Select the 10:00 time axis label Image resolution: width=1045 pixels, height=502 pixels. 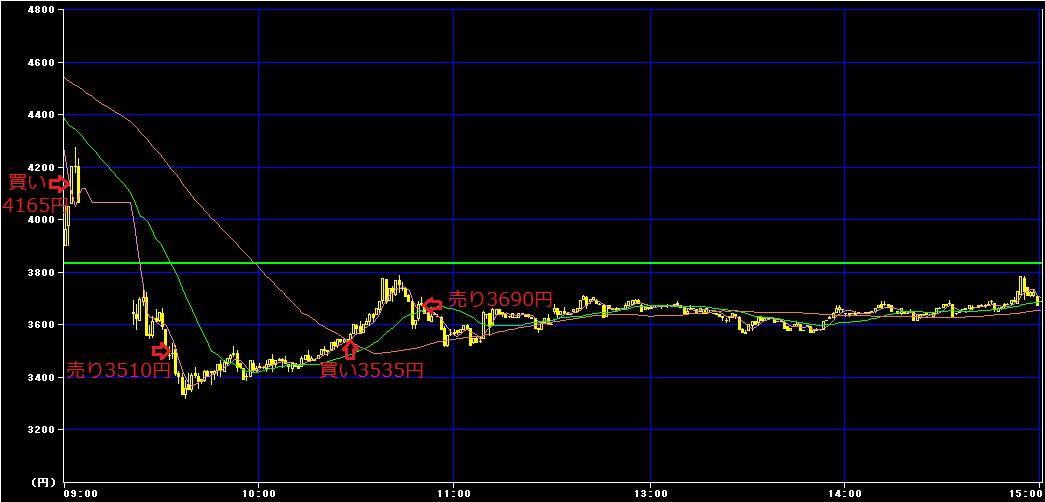[259, 494]
